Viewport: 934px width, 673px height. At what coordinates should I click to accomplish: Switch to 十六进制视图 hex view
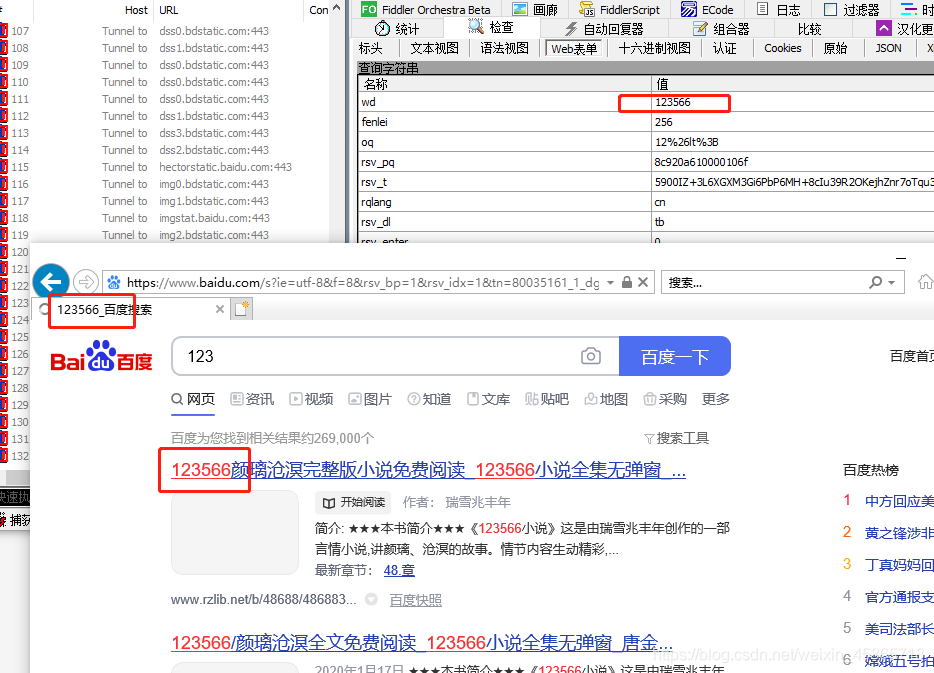654,48
